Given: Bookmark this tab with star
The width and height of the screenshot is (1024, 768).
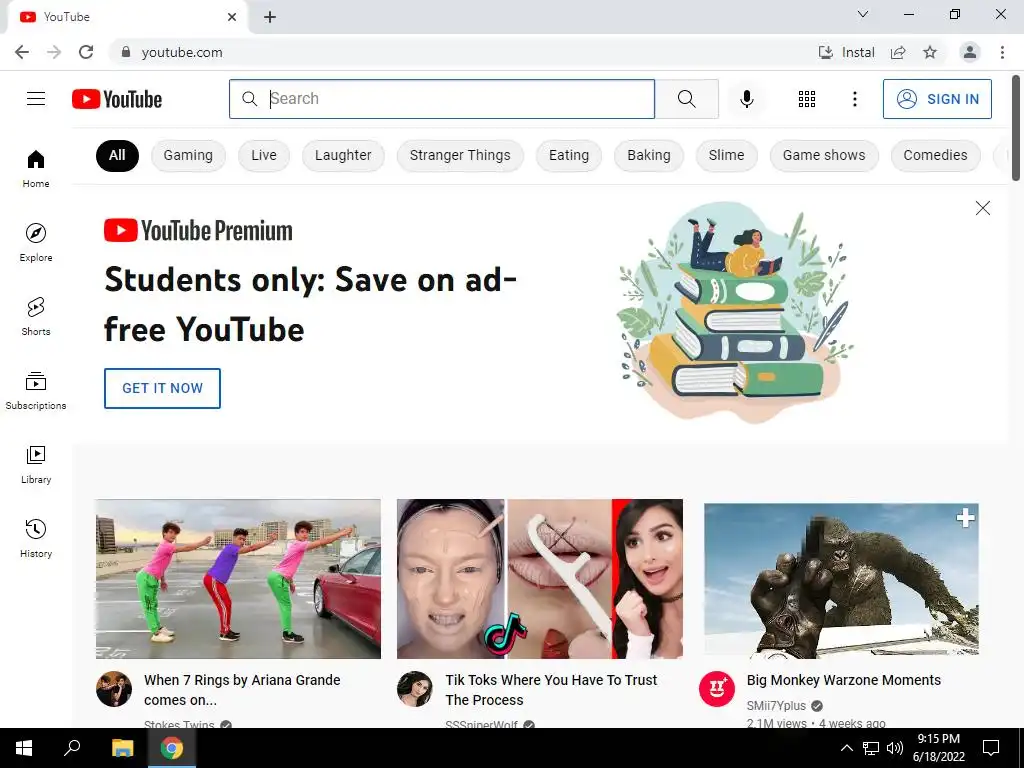Looking at the screenshot, I should point(930,52).
